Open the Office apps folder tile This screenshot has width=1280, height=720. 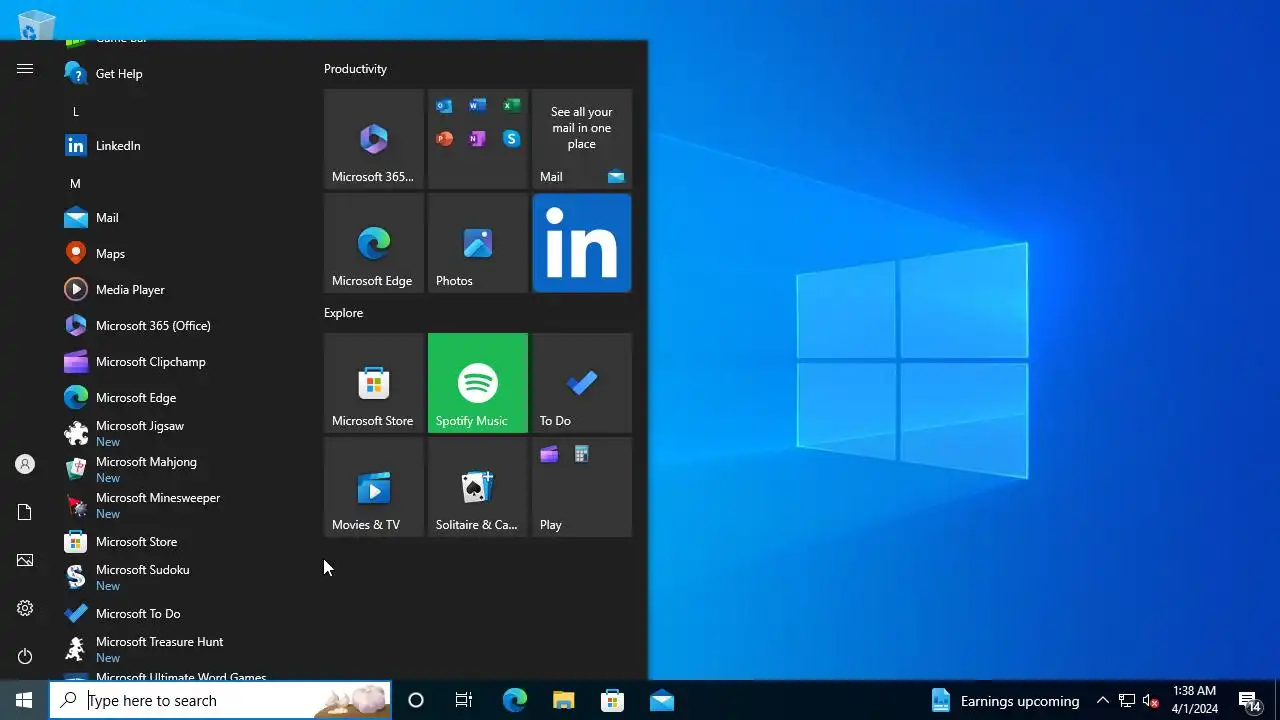coord(478,139)
